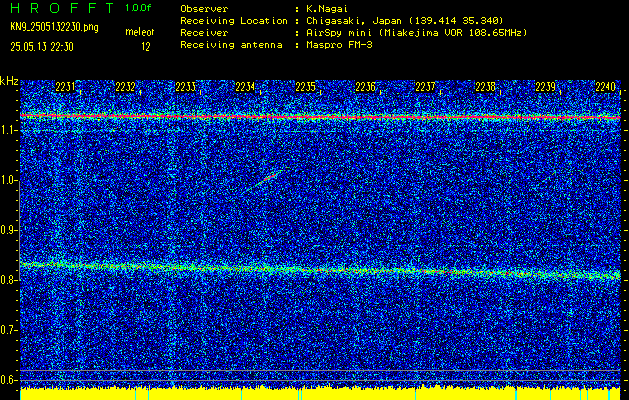Click the version label 1.00f
The image size is (629, 400).
138,8
